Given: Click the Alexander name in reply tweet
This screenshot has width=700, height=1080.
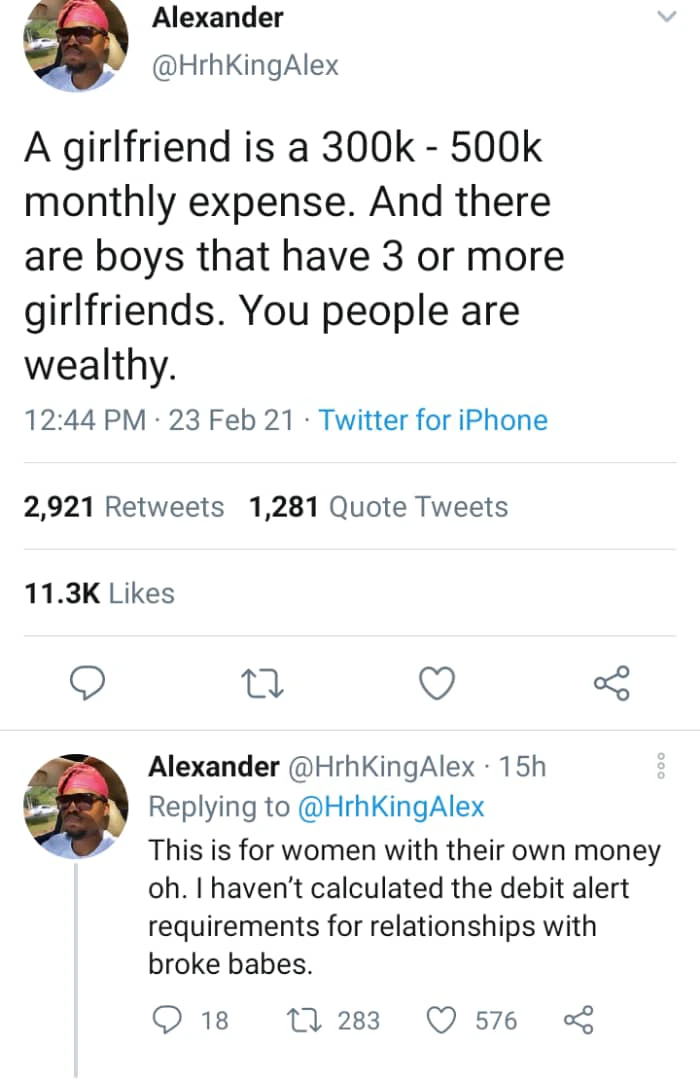Looking at the screenshot, I should pos(213,767).
